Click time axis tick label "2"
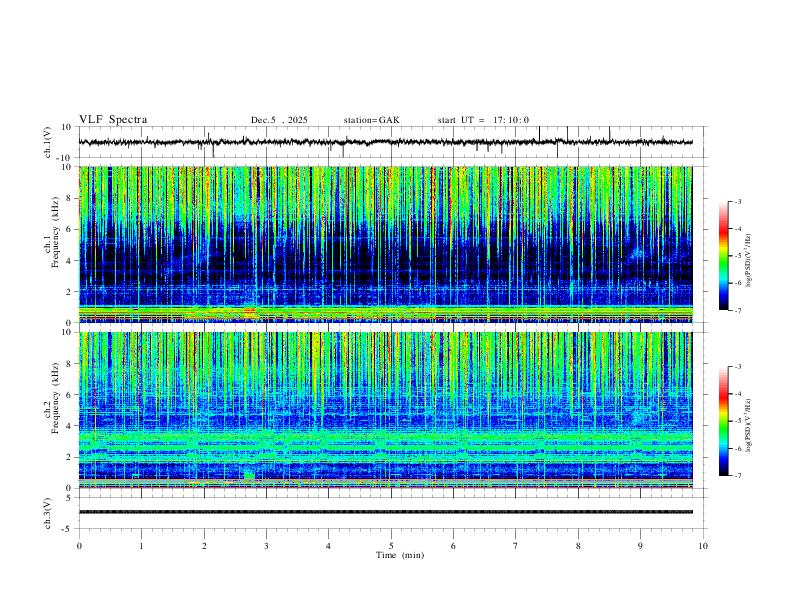This screenshot has height=612, width=792. point(204,546)
